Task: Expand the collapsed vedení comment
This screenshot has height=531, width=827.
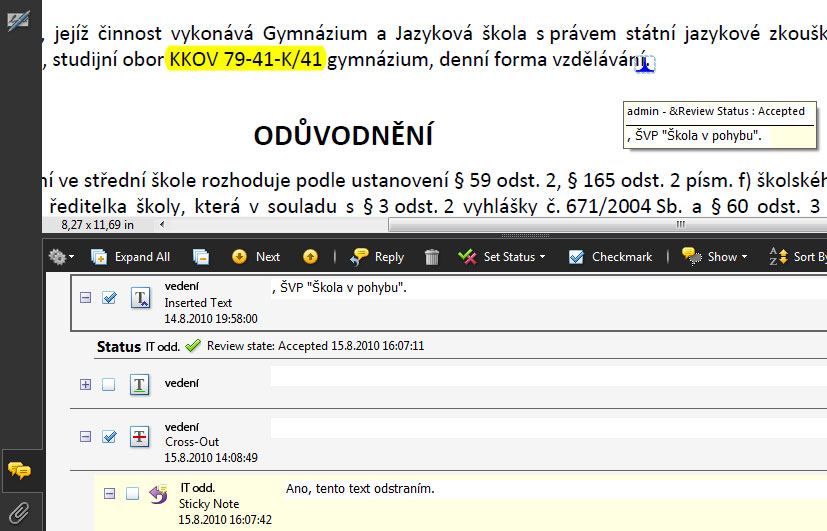Action: pos(85,384)
